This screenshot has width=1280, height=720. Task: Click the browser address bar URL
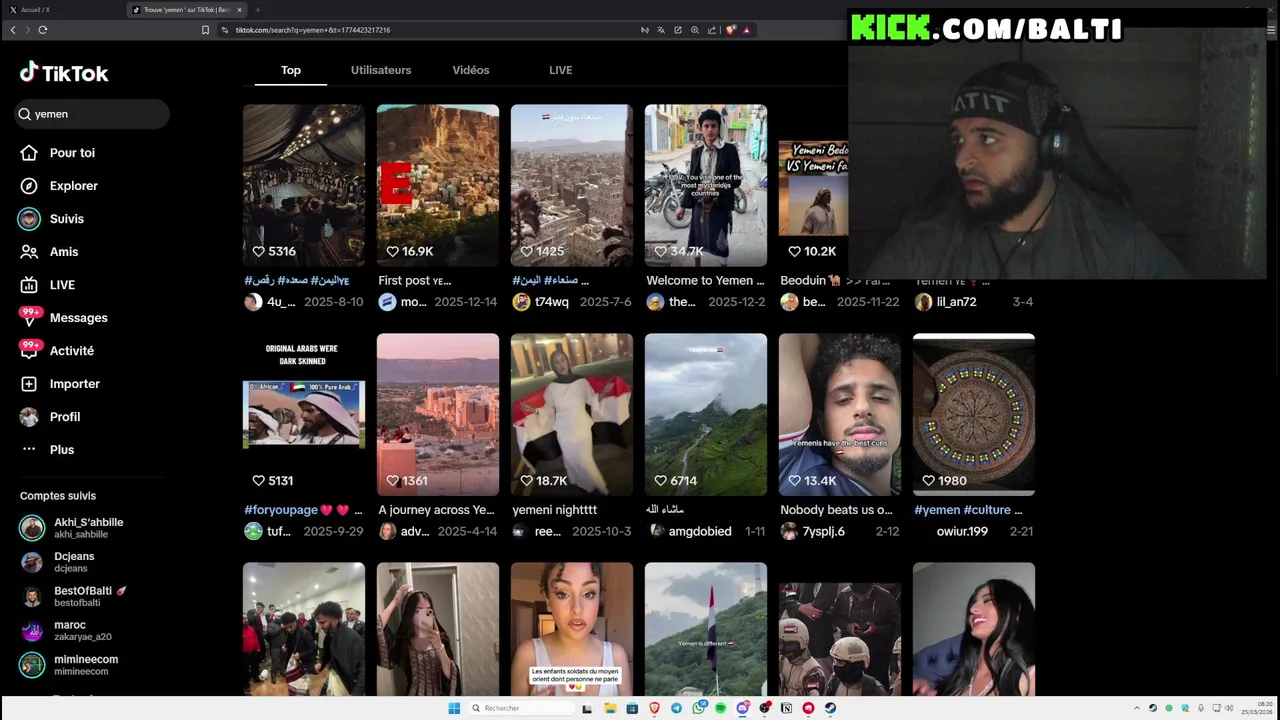313,30
